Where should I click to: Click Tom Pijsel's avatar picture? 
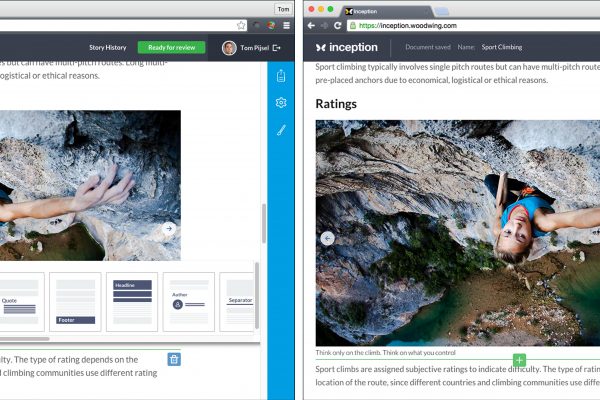click(x=229, y=48)
